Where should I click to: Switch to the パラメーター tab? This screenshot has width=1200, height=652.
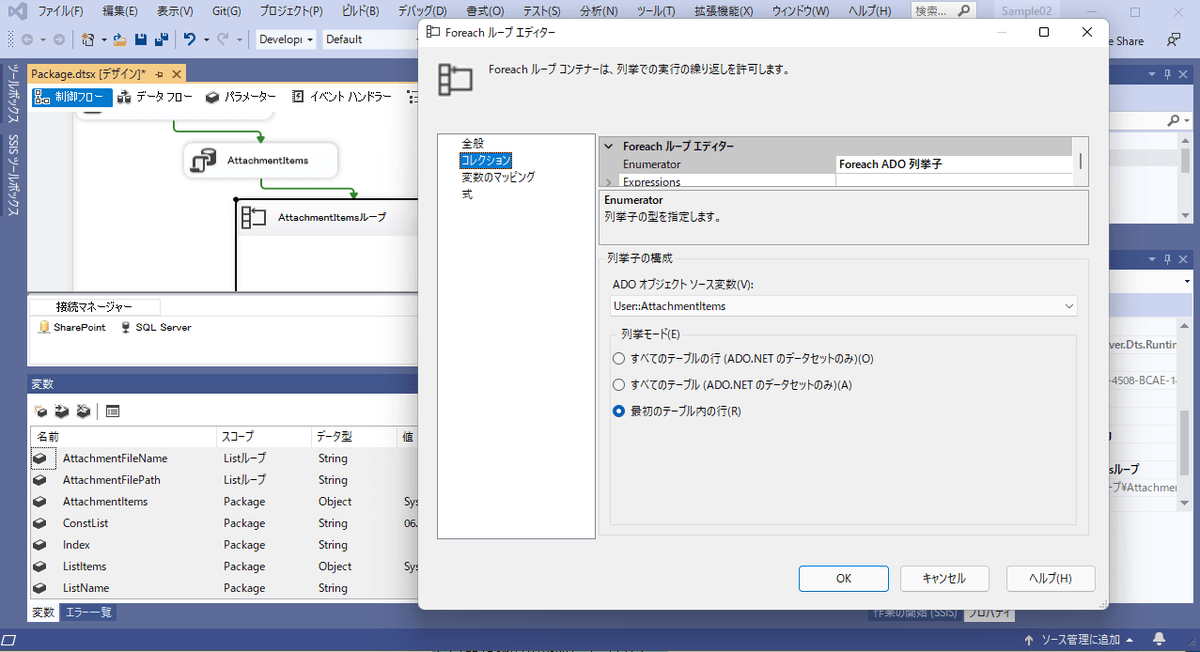[241, 97]
